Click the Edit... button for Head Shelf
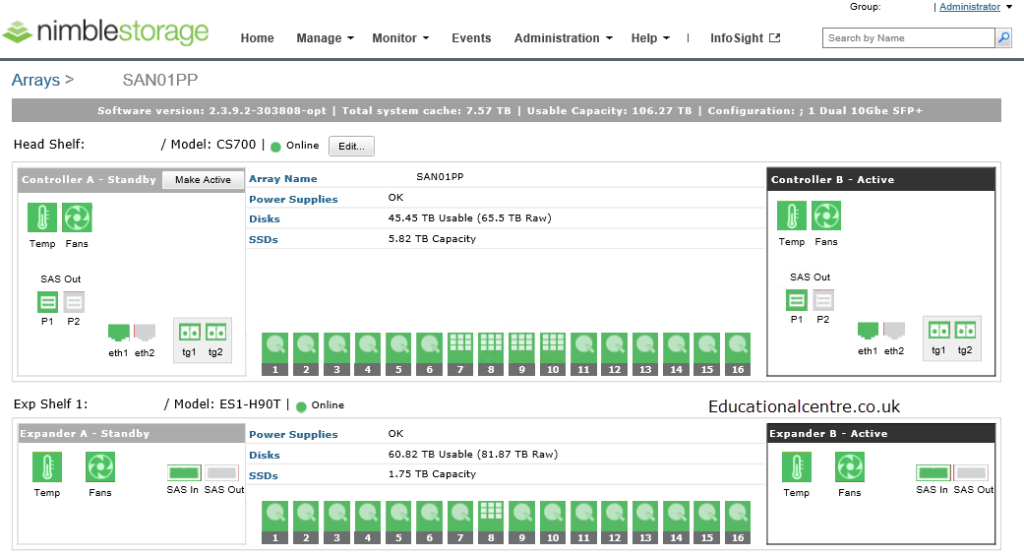 [x=351, y=146]
